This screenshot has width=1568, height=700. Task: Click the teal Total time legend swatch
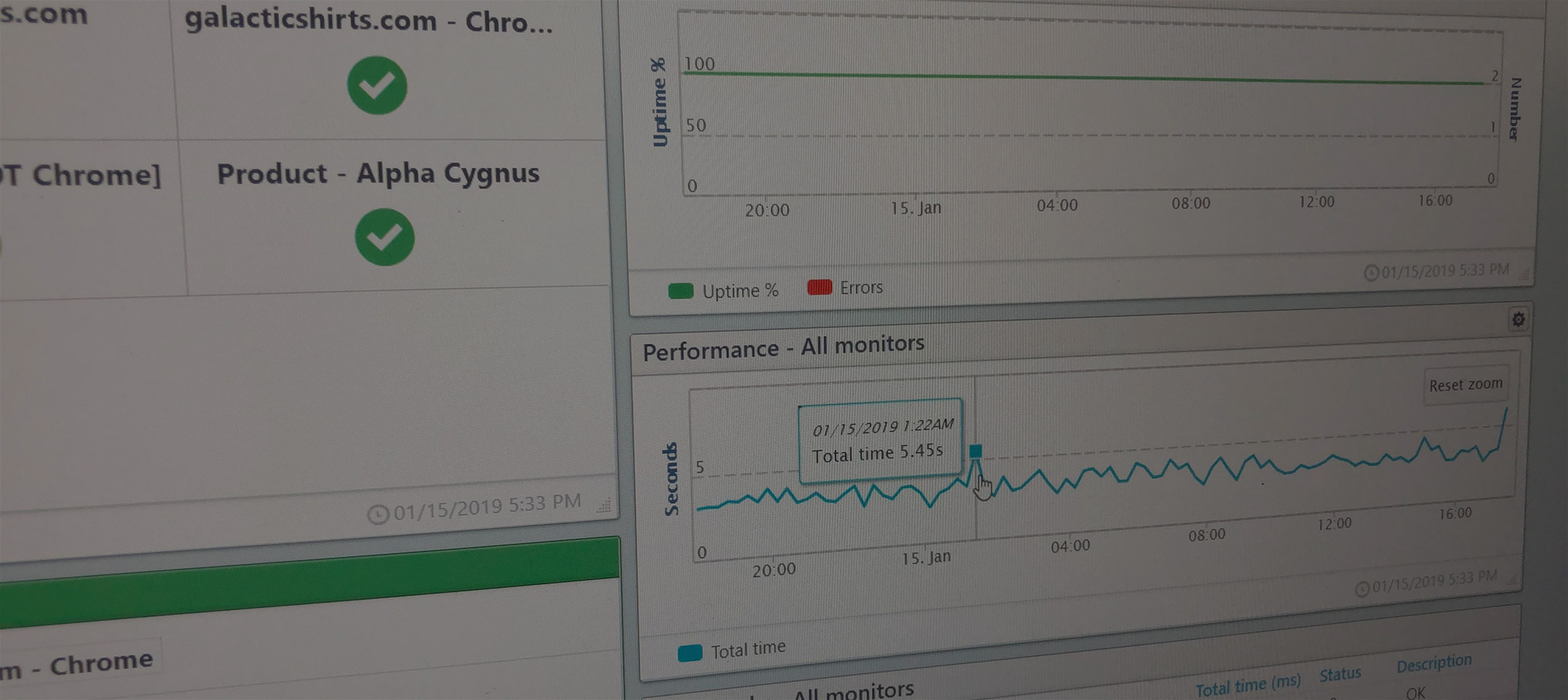[x=690, y=653]
